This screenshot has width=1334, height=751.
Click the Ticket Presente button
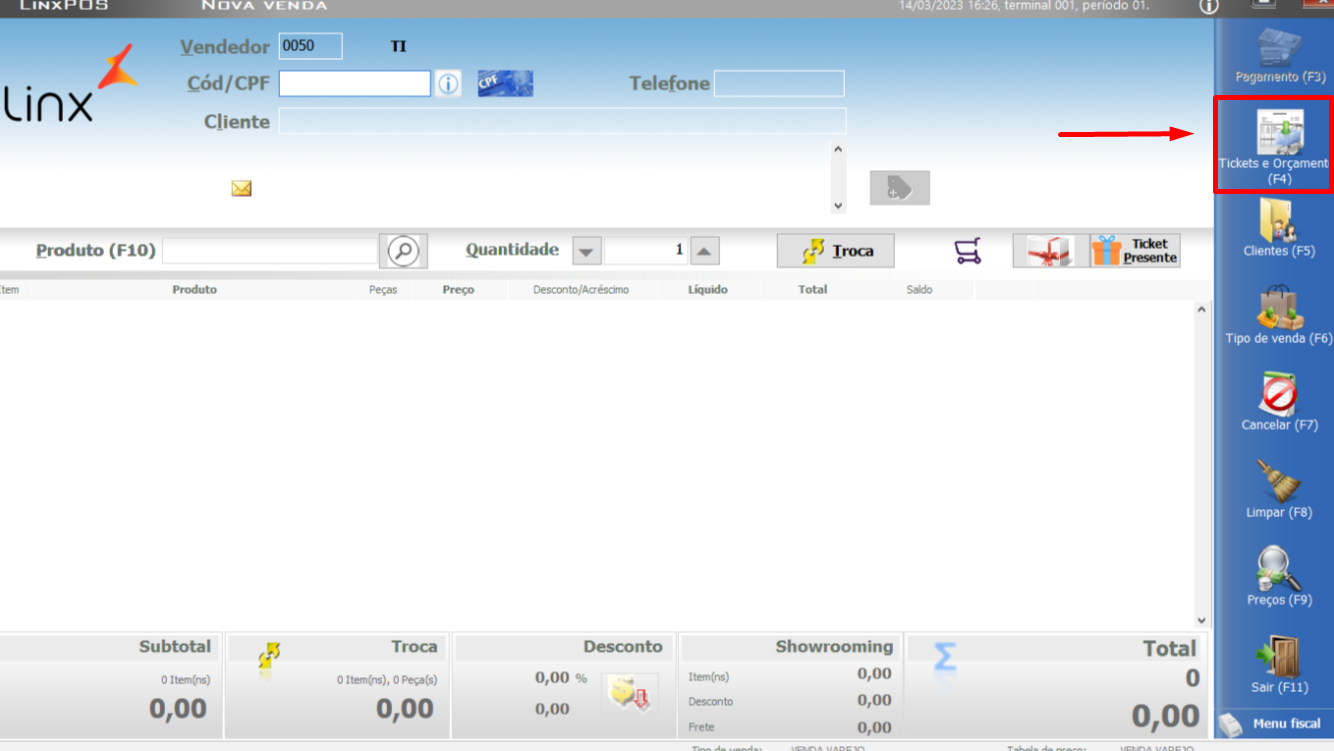pos(1135,251)
